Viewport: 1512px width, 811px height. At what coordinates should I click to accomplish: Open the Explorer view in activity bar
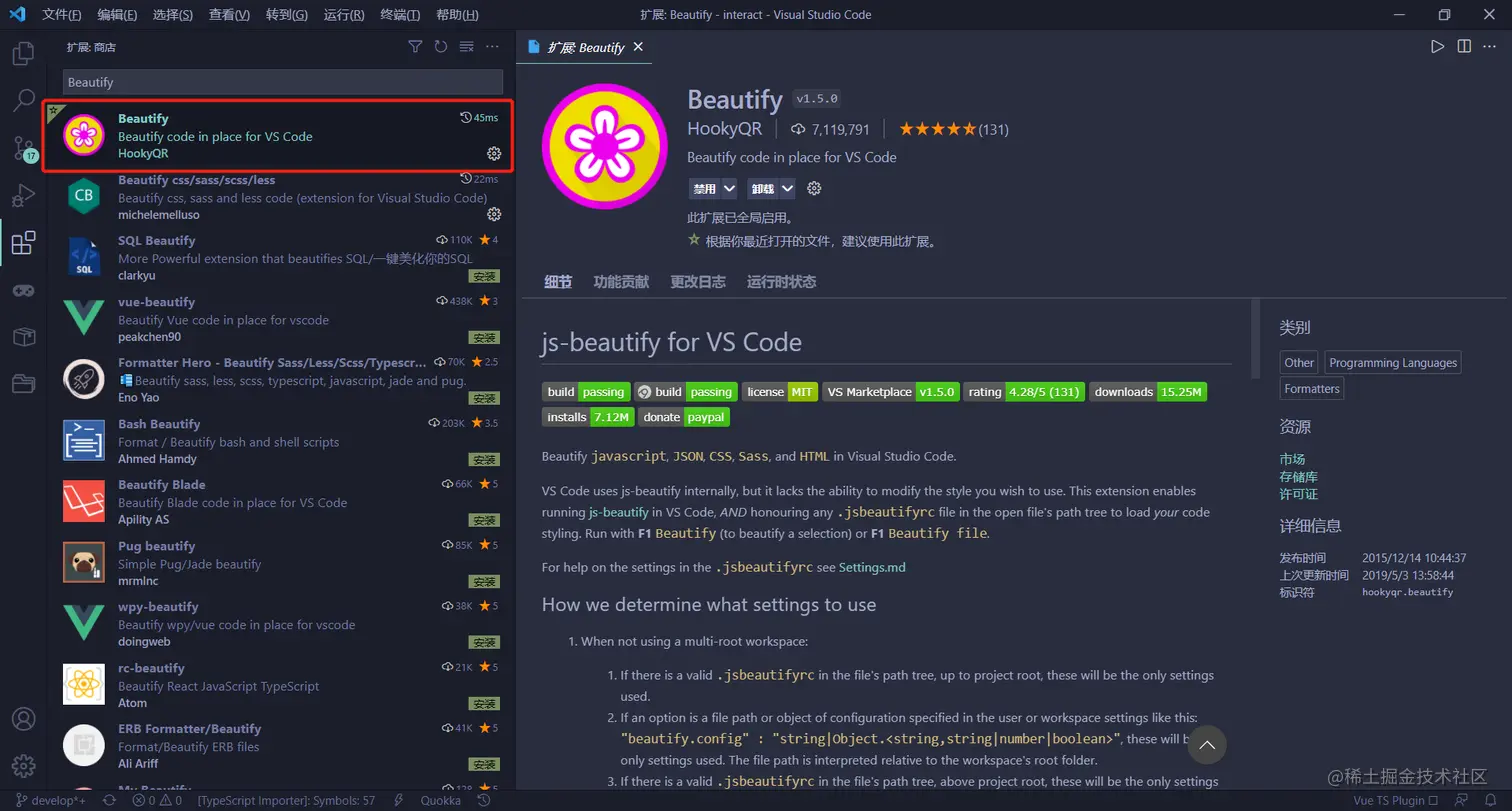(23, 53)
